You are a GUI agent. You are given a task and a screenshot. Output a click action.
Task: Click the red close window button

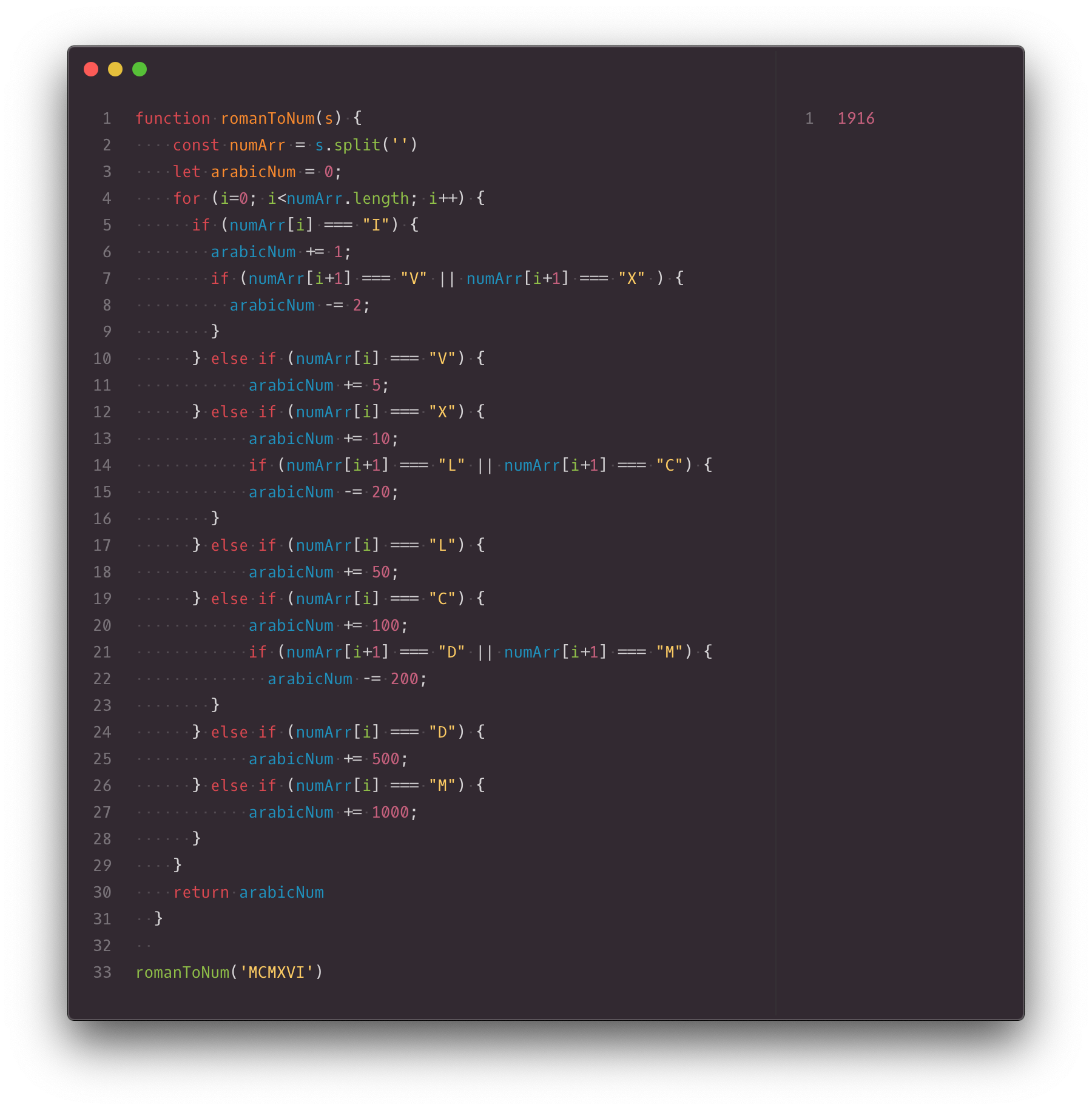point(91,69)
